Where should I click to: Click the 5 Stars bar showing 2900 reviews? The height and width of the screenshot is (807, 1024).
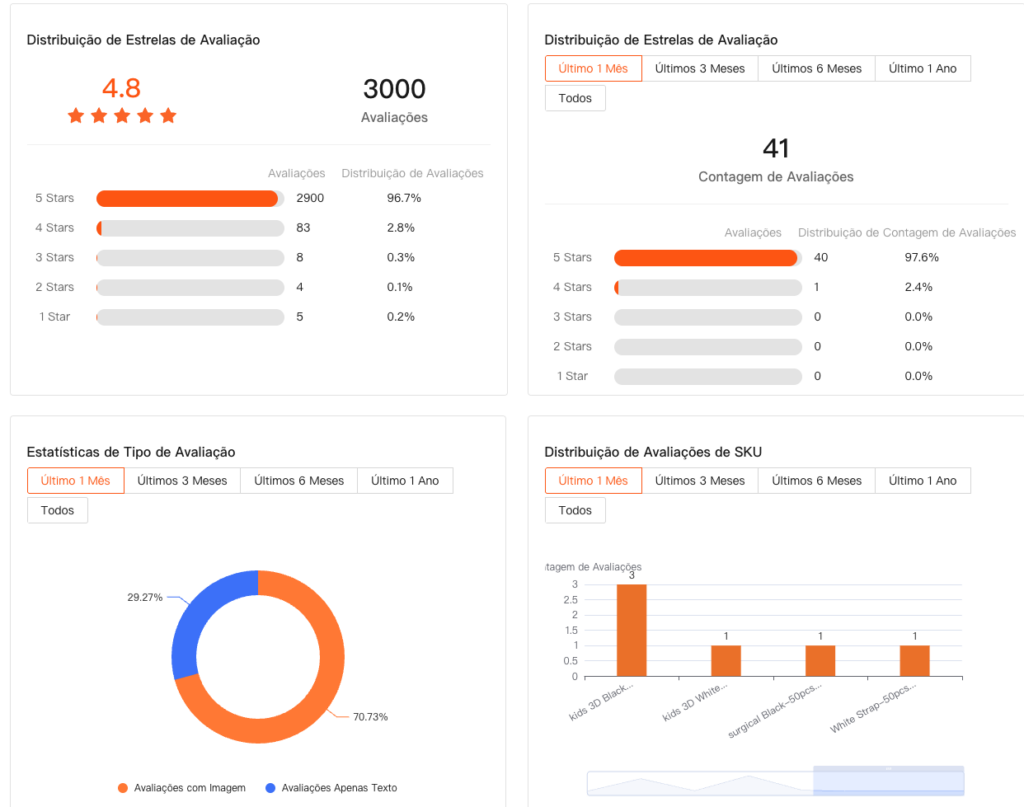[188, 198]
